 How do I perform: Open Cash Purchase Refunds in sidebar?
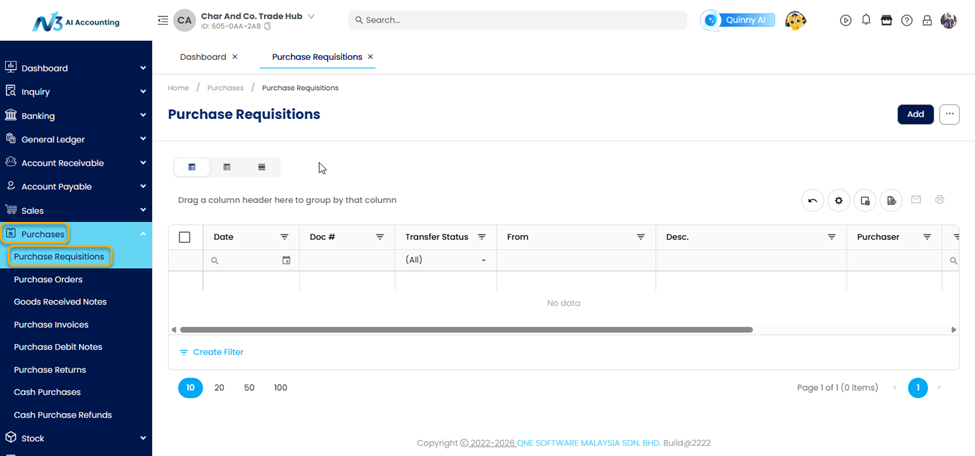63,415
